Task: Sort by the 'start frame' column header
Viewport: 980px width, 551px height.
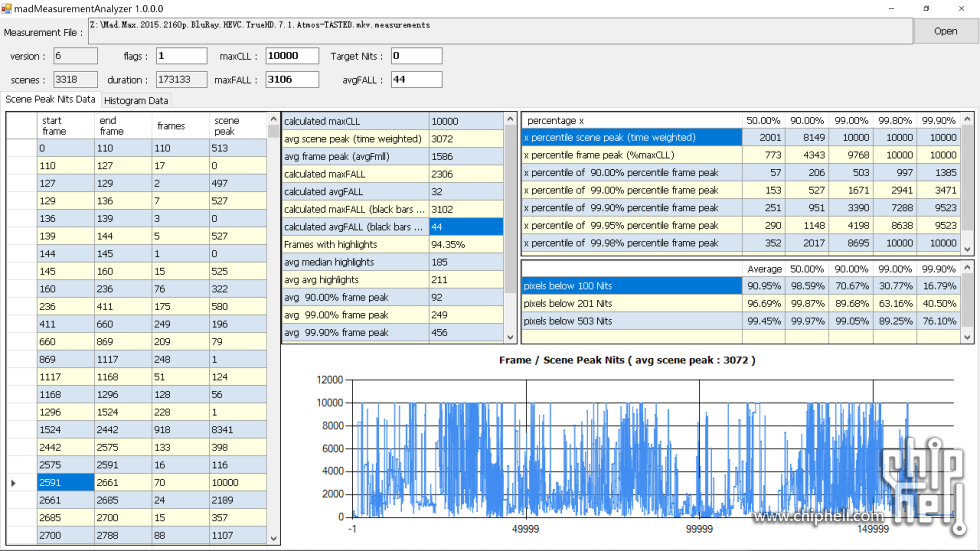Action: pos(65,125)
